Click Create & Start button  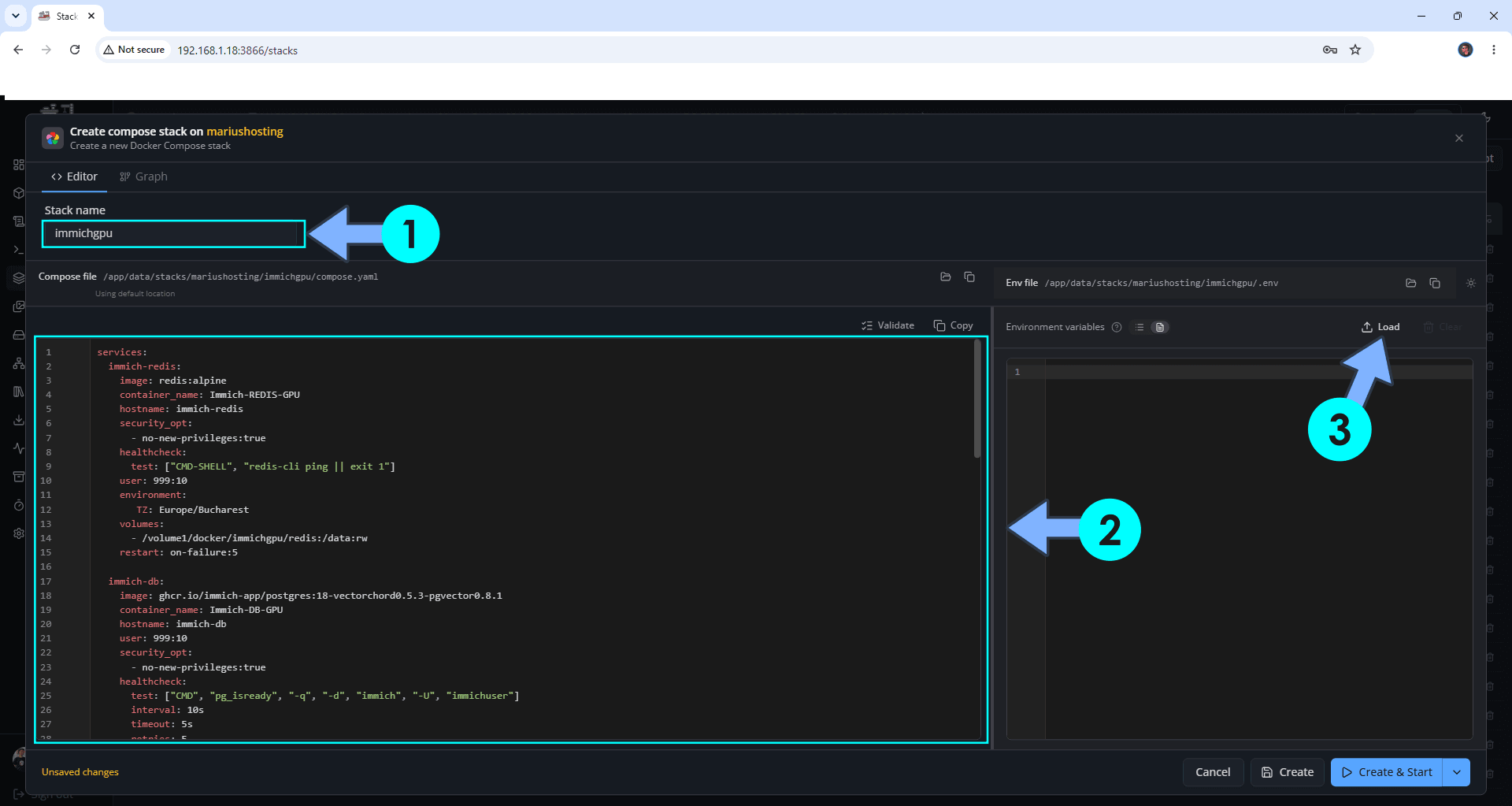pos(1387,772)
